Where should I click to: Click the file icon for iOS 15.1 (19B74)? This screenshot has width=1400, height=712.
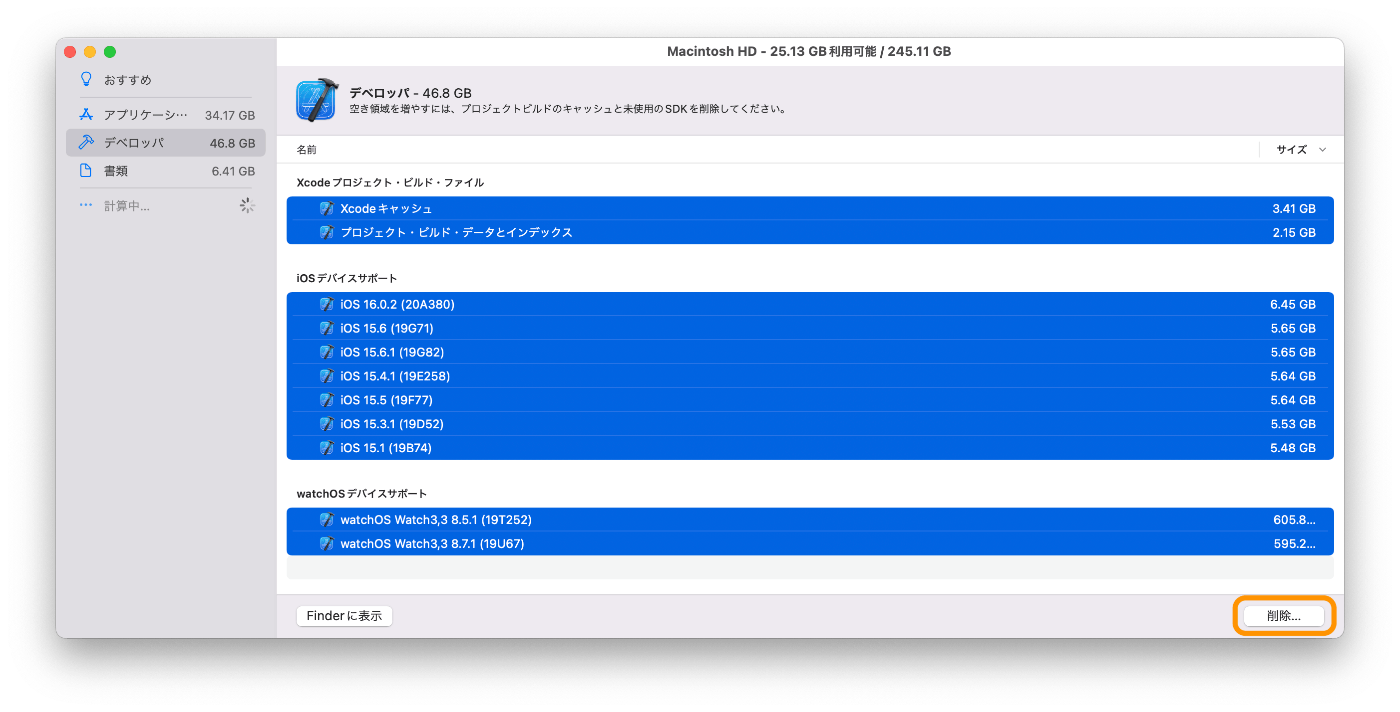[x=327, y=449]
